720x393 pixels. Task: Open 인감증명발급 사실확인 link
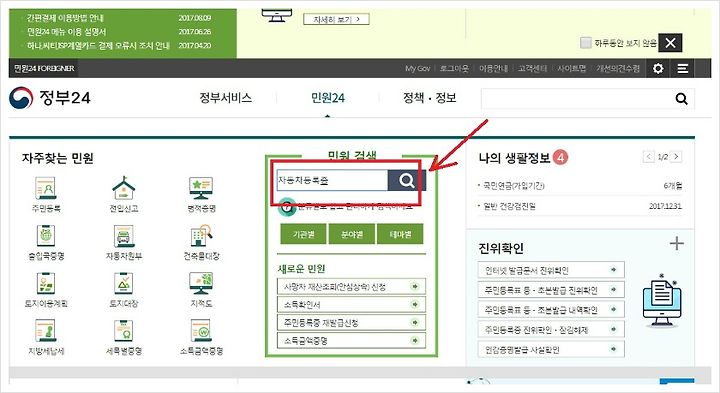pyautogui.click(x=551, y=349)
